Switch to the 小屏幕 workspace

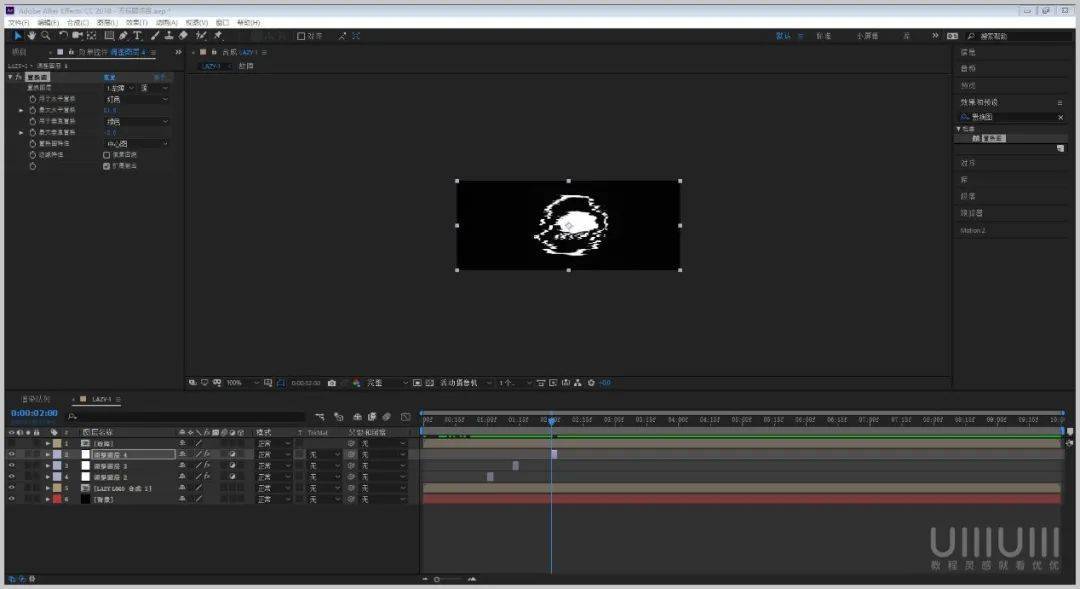click(867, 36)
